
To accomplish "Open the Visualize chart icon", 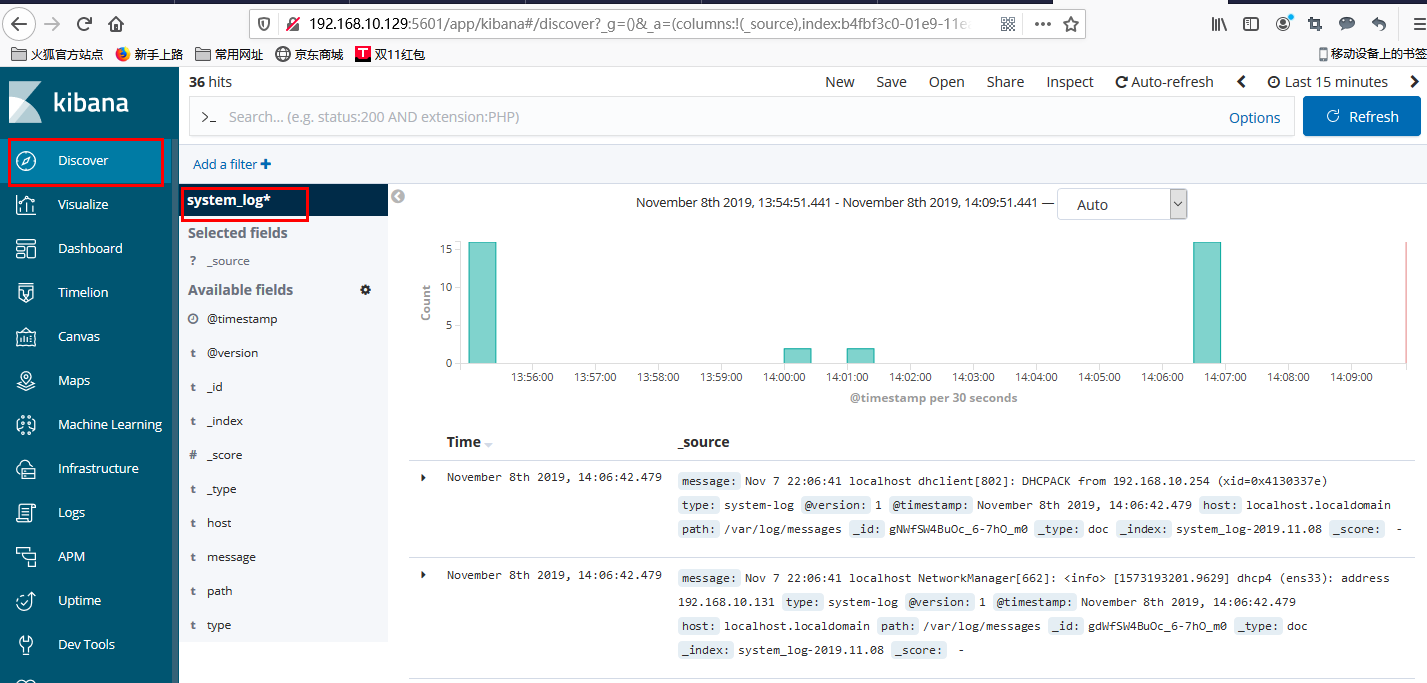I will (27, 205).
